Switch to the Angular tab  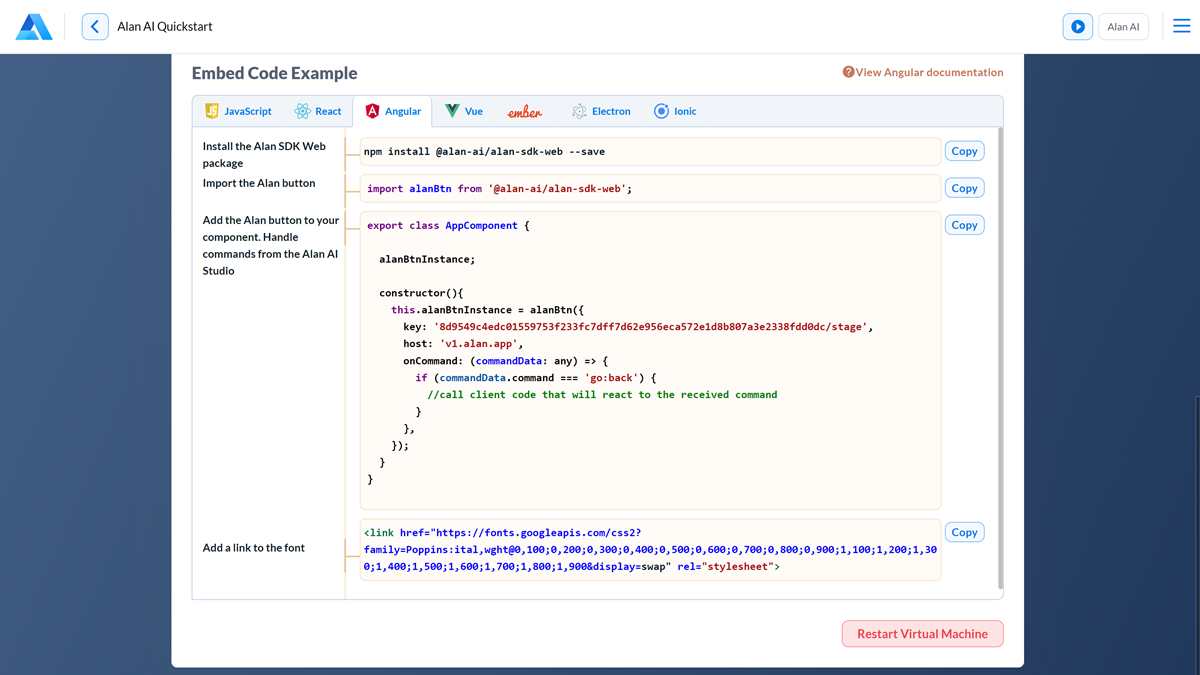[x=393, y=111]
